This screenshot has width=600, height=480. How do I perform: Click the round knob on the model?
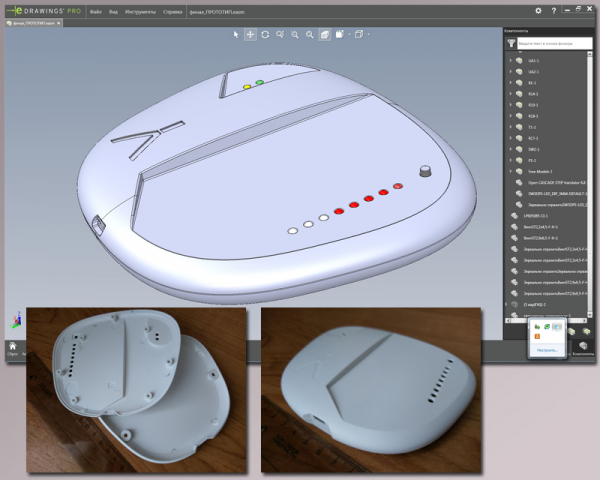click(x=425, y=171)
